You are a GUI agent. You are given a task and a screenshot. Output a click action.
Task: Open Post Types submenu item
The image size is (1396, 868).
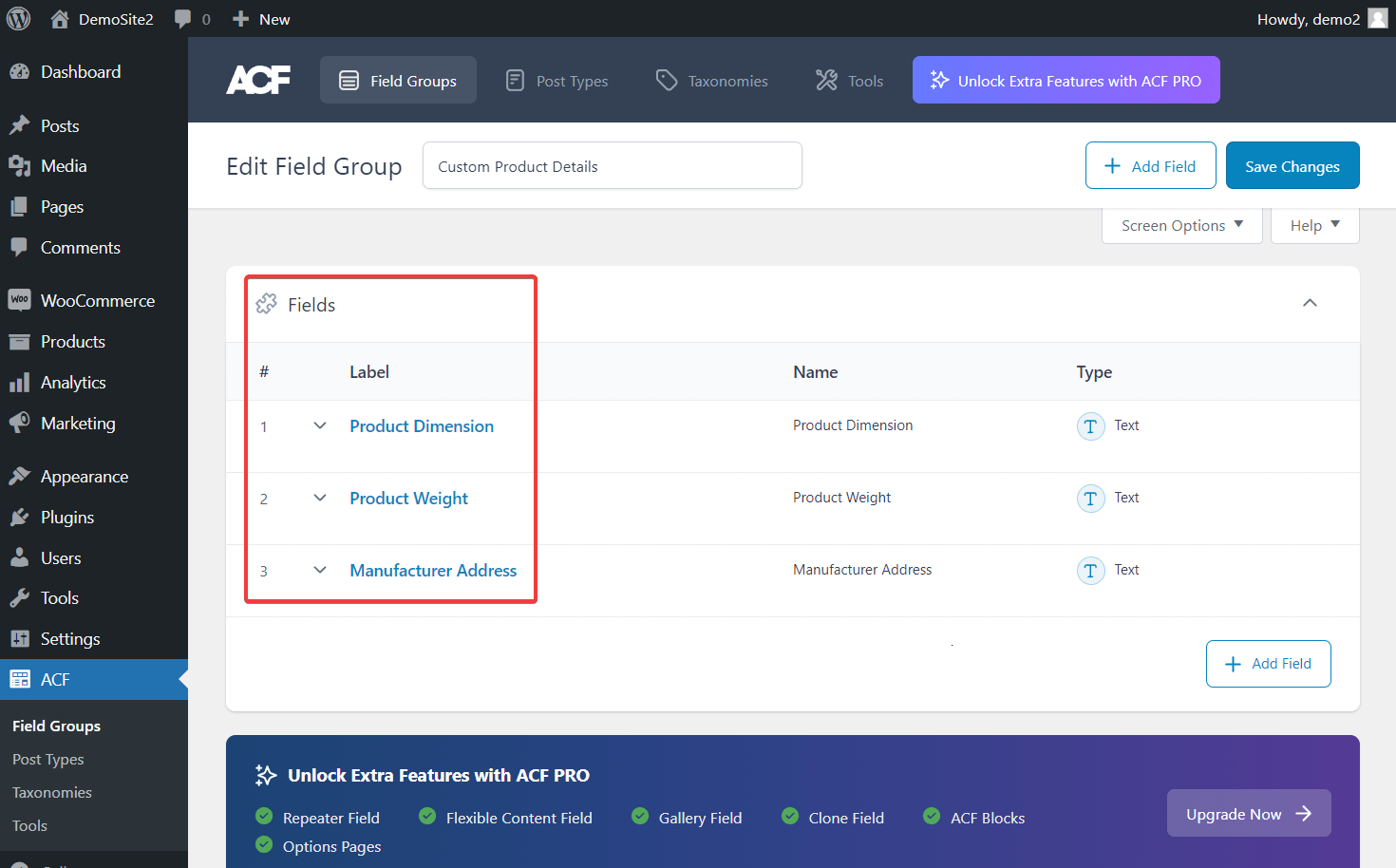click(x=48, y=759)
